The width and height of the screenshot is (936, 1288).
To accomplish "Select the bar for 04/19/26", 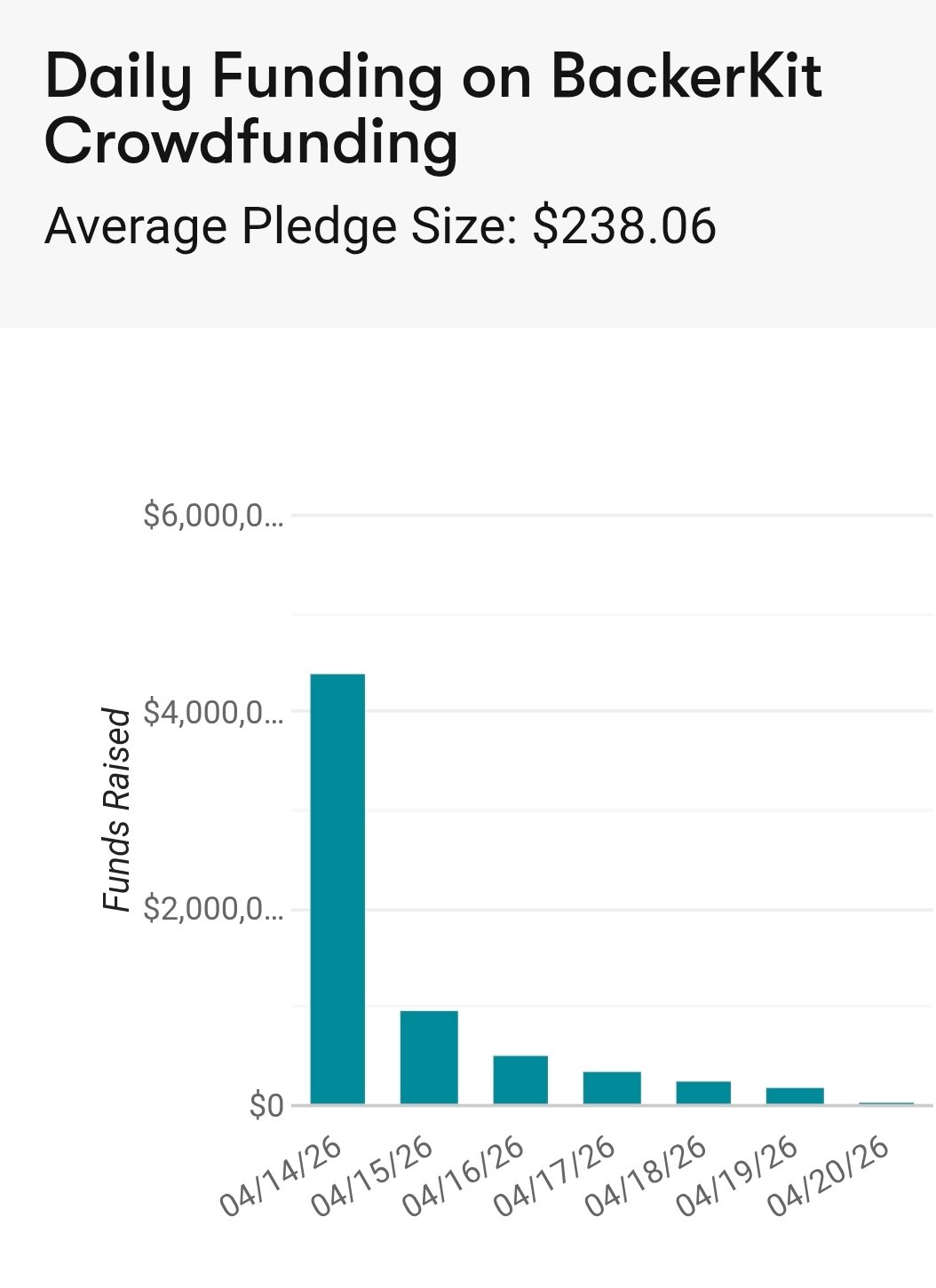I will [795, 1095].
